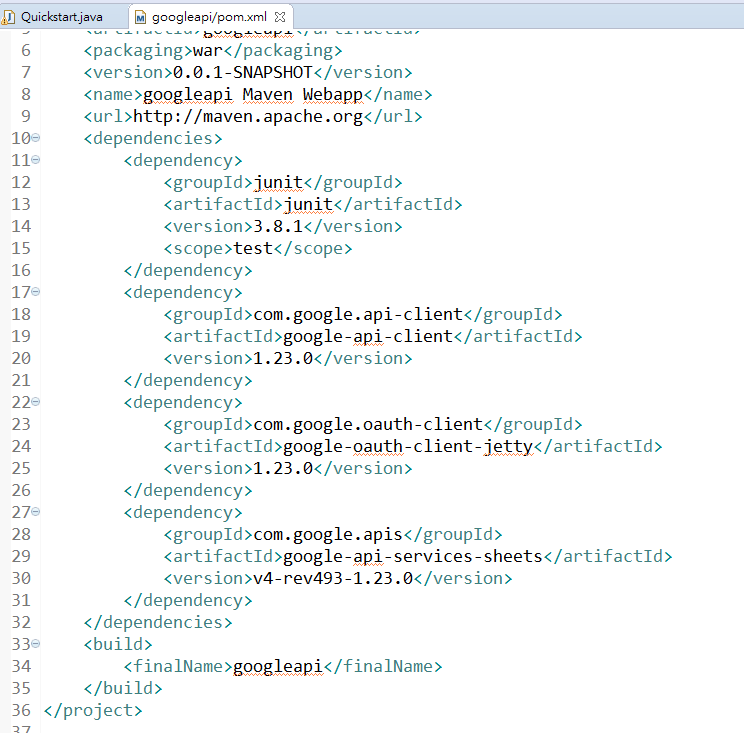Viewport: 744px width, 733px height.
Task: Click the Maven icon on pom.xml tab
Action: click(x=140, y=18)
